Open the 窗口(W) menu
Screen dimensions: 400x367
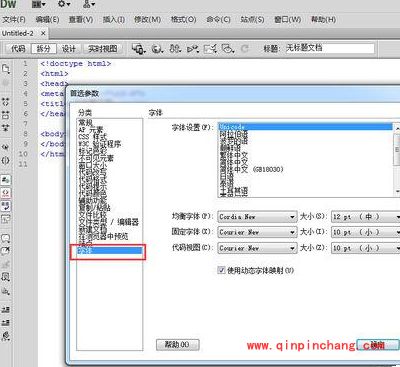287,20
